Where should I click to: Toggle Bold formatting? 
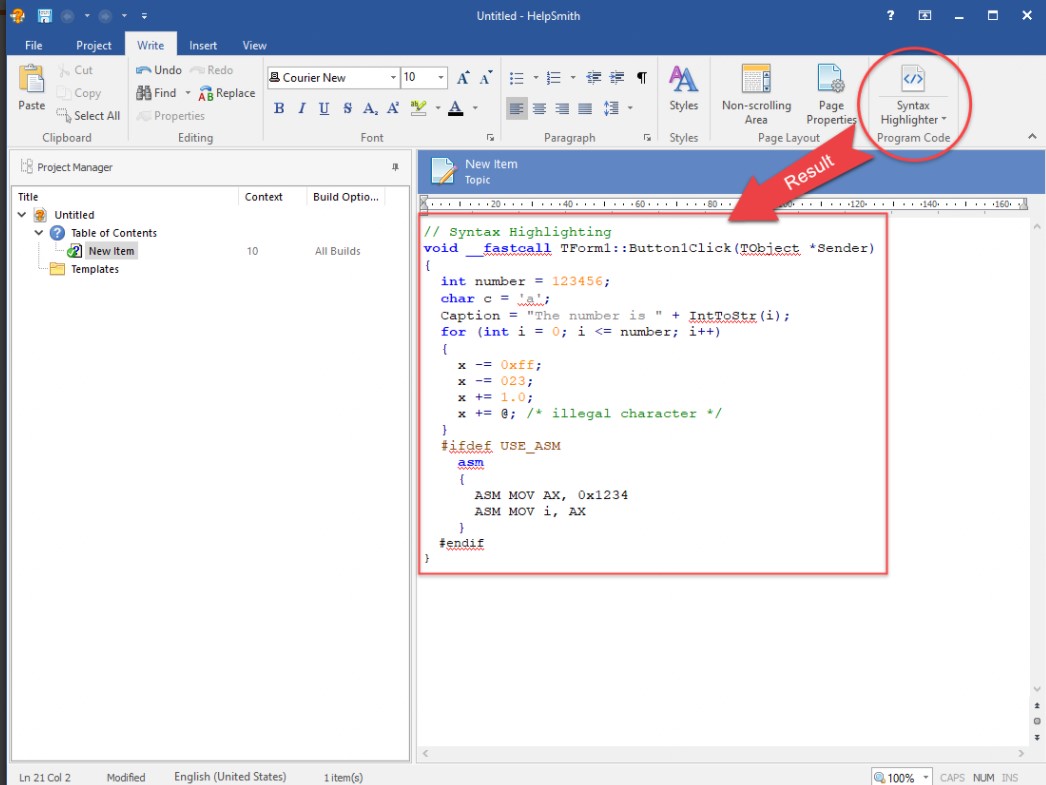click(x=279, y=109)
